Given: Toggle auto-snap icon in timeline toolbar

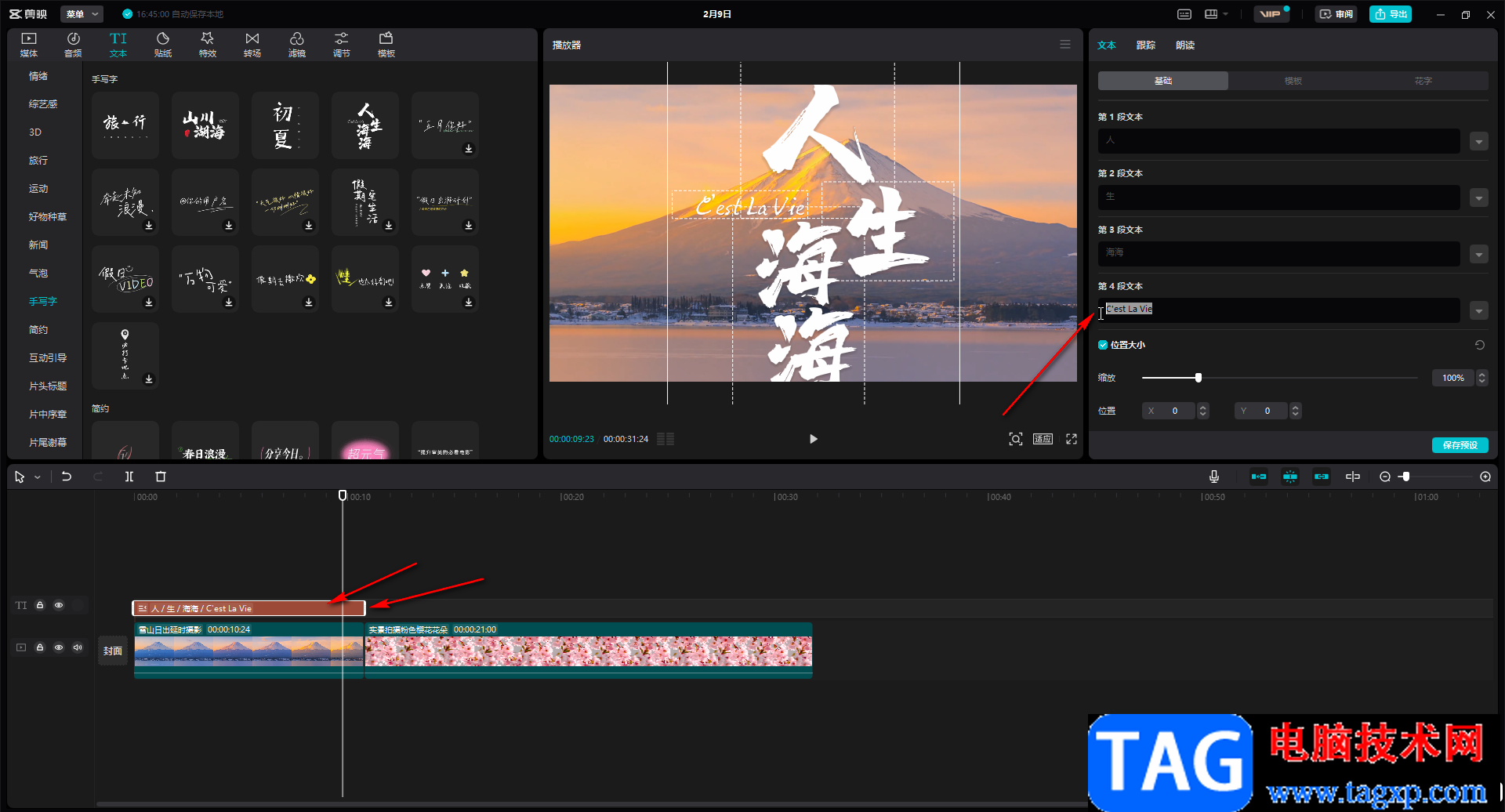Looking at the screenshot, I should (x=1290, y=477).
